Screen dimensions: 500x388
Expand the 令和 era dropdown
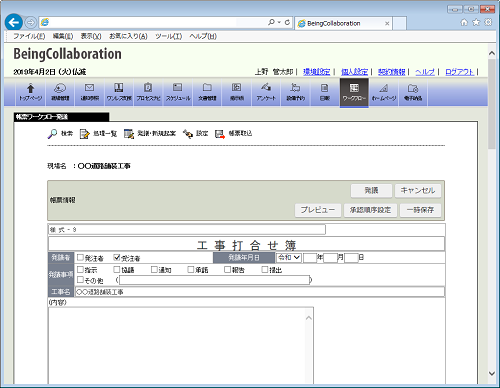[x=289, y=258]
